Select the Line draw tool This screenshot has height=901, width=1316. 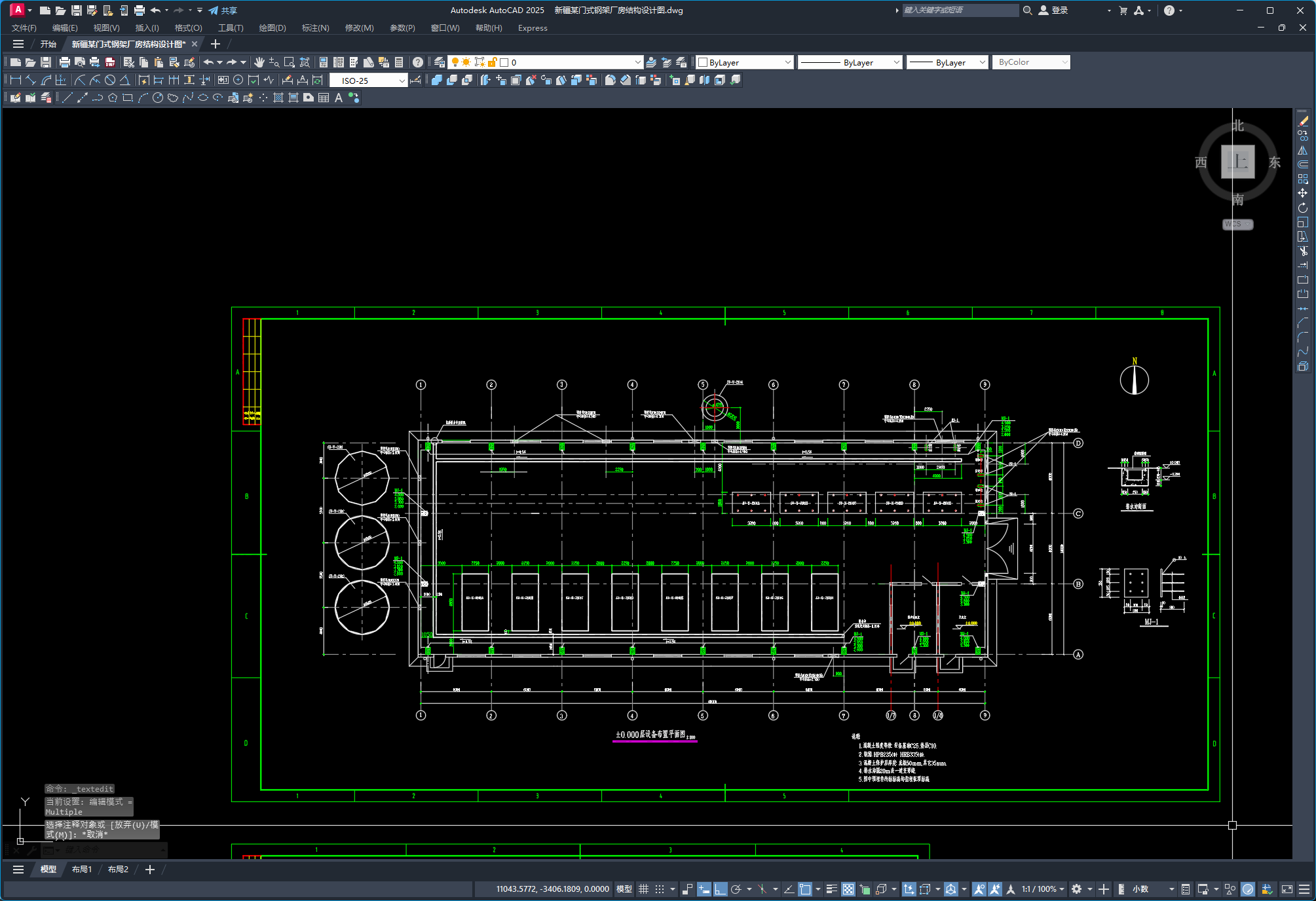(67, 98)
